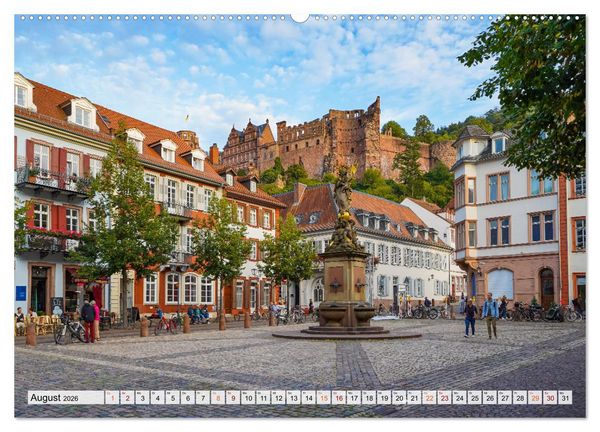The image size is (600, 432).
Task: Select date 10 in the calendar strip
Action: pos(248,398)
